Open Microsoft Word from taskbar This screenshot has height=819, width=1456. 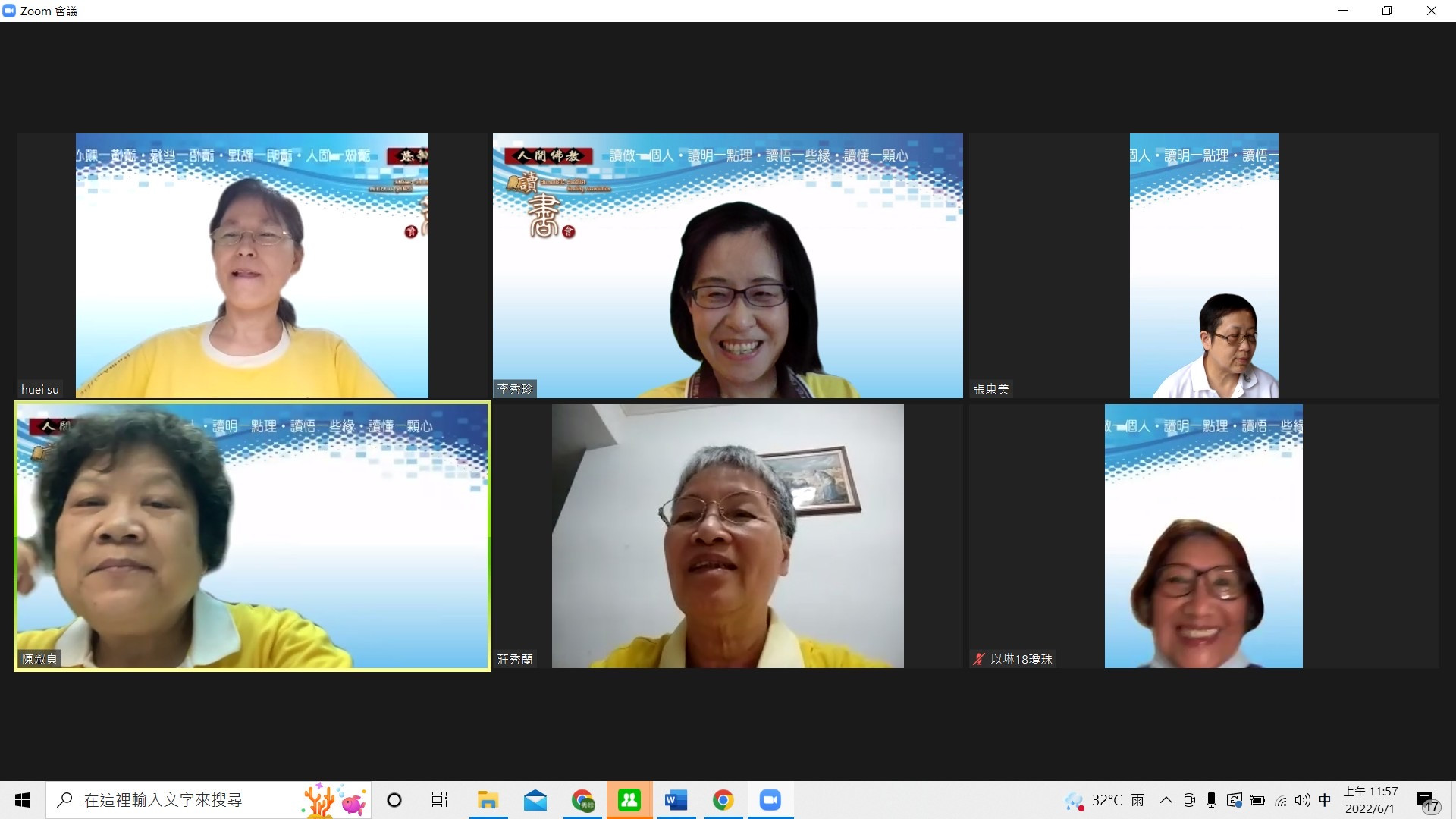[x=676, y=800]
